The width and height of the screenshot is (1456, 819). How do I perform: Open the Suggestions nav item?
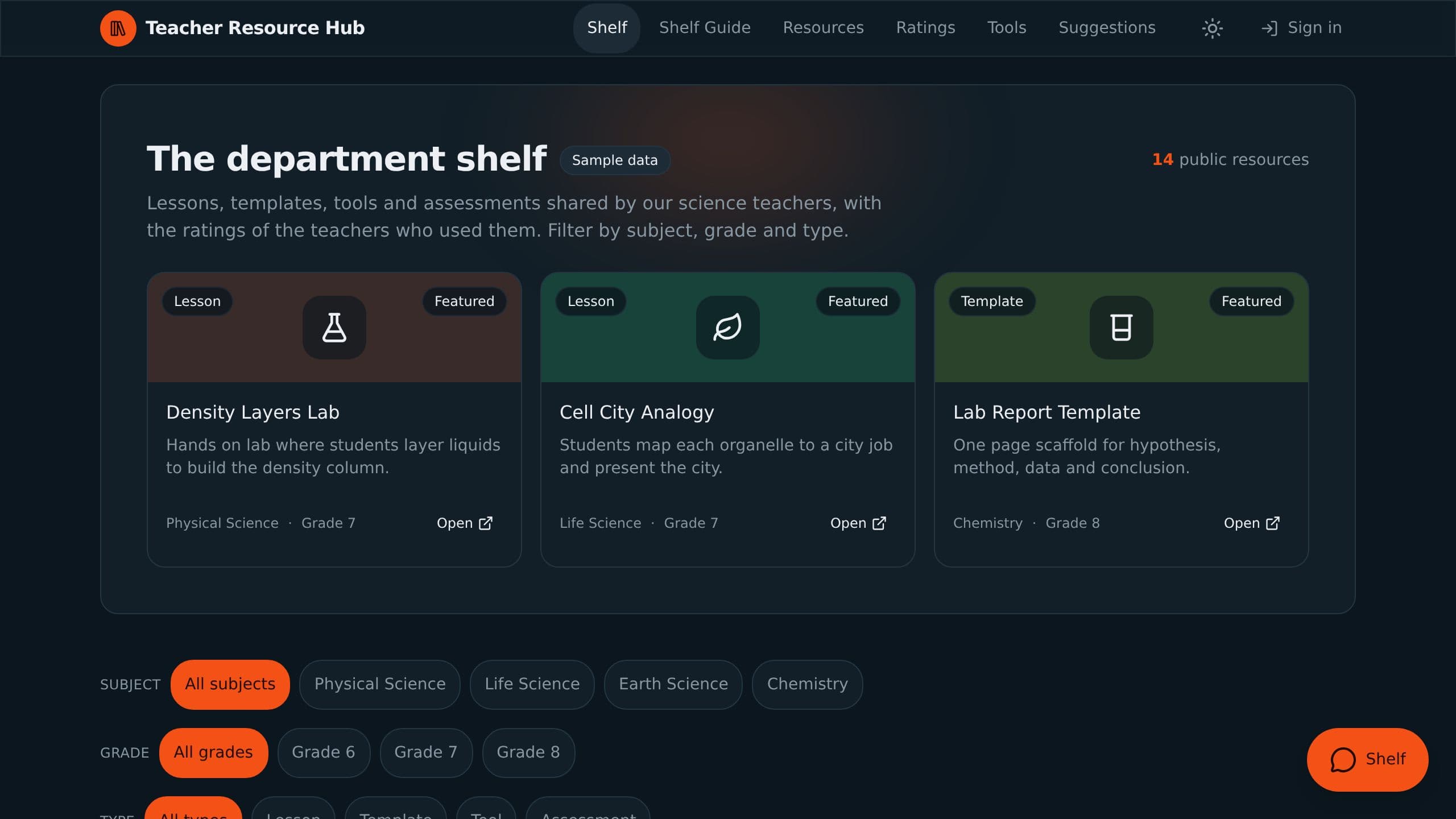click(1107, 28)
